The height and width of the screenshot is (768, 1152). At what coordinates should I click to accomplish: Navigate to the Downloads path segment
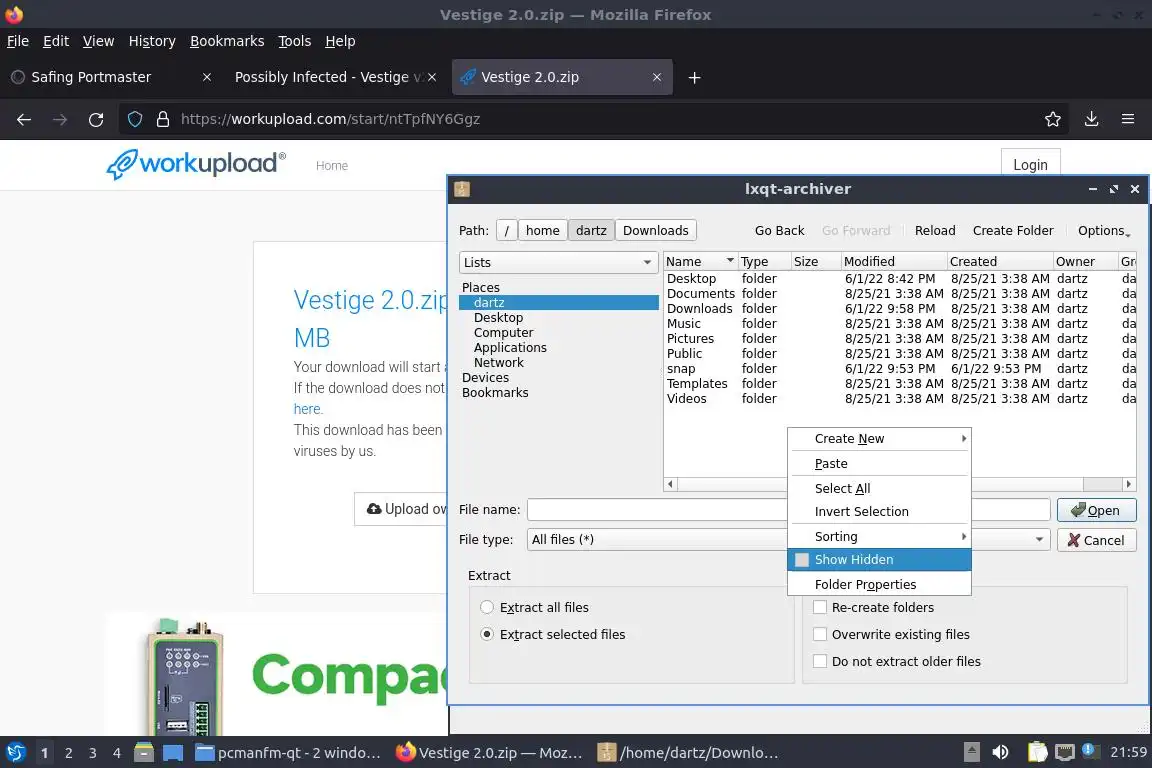pyautogui.click(x=655, y=231)
